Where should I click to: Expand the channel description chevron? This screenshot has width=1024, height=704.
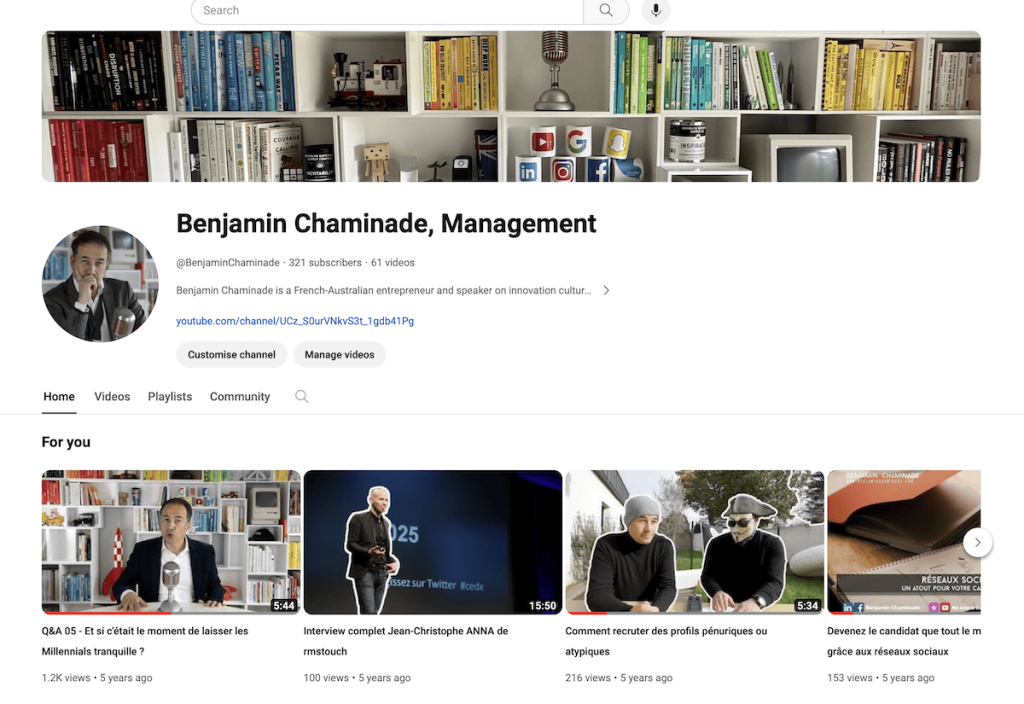coord(606,291)
